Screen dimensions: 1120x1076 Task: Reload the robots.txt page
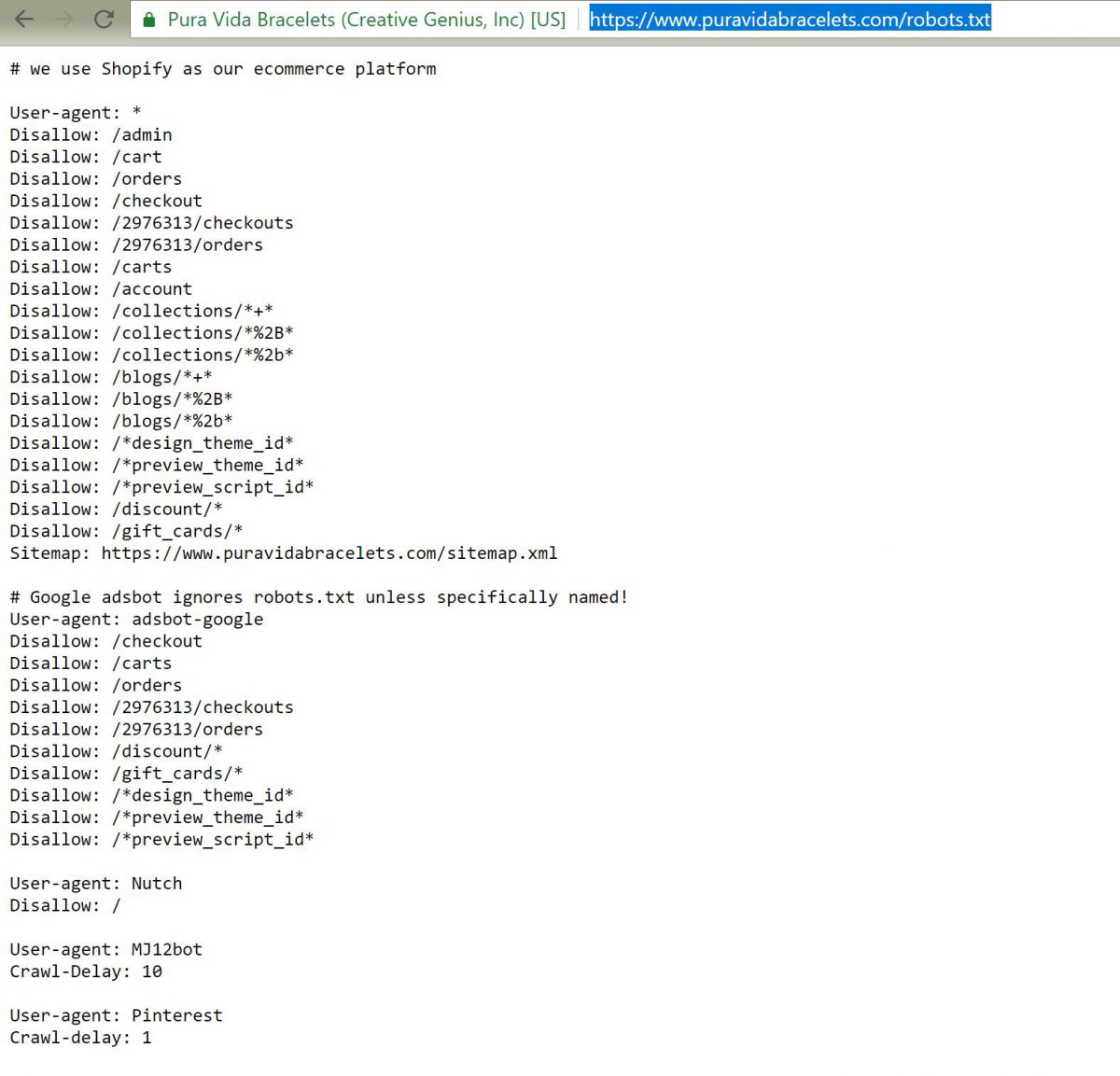104,19
